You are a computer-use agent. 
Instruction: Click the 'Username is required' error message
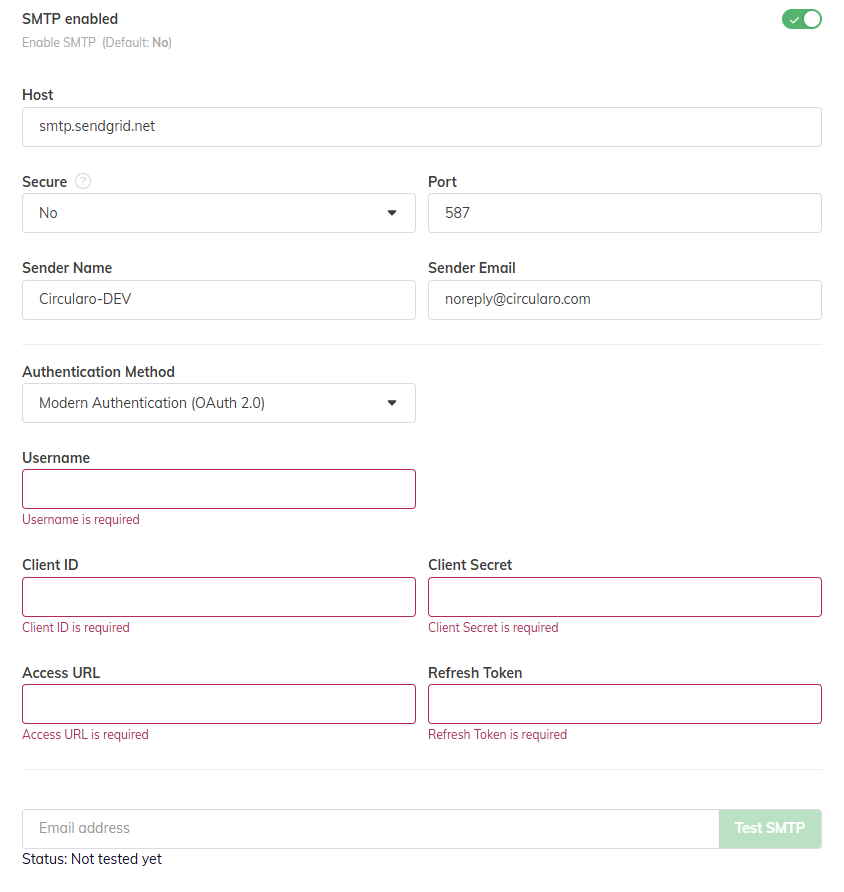tap(81, 520)
